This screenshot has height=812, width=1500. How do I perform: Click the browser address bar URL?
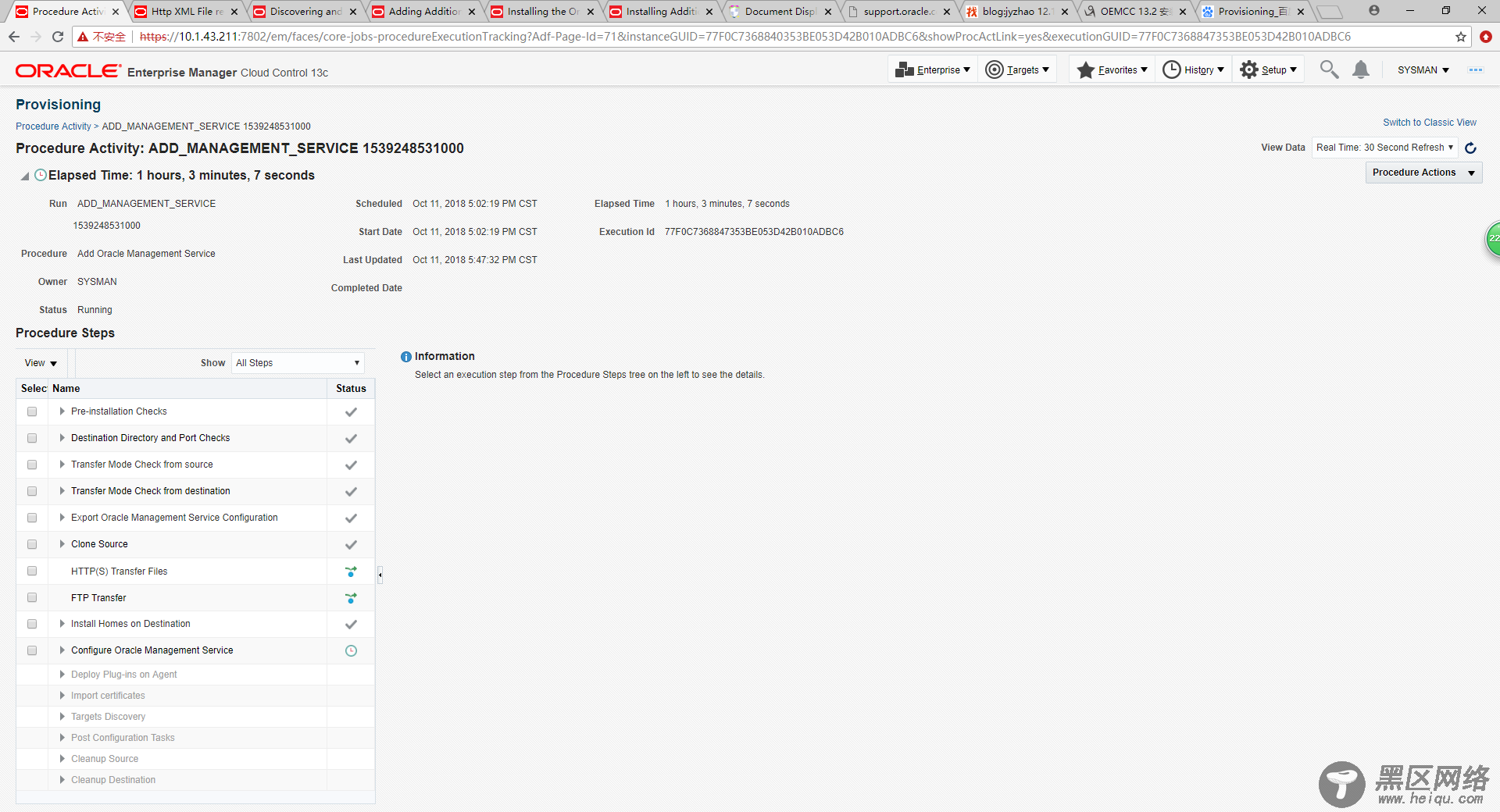click(745, 37)
